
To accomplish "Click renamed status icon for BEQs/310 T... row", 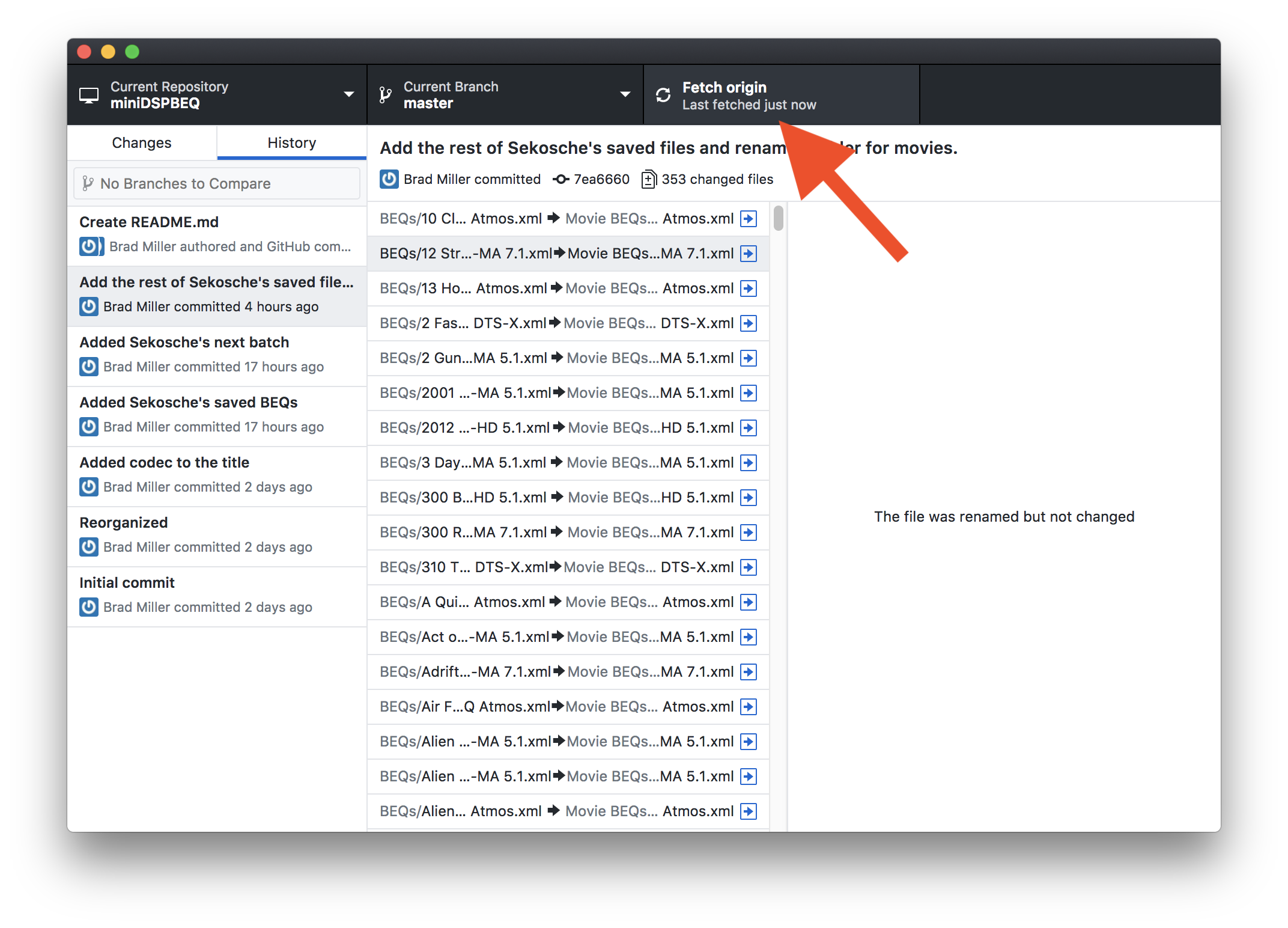I will (x=749, y=567).
